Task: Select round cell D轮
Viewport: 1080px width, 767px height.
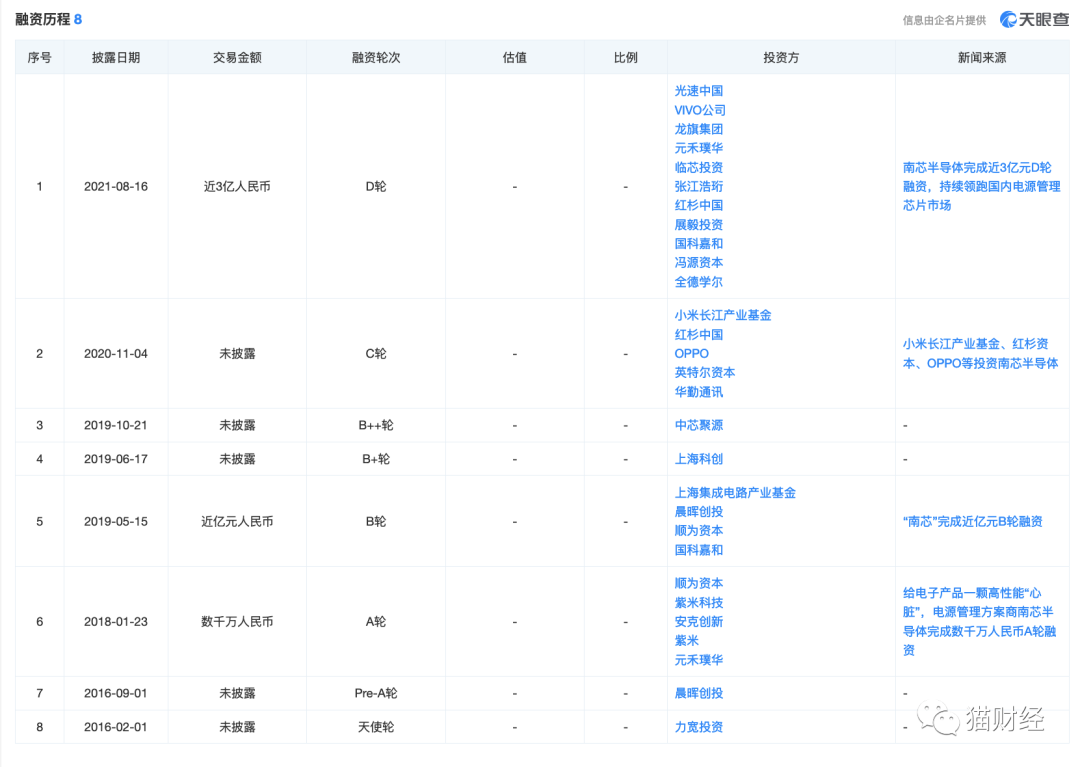Action: pyautogui.click(x=375, y=187)
